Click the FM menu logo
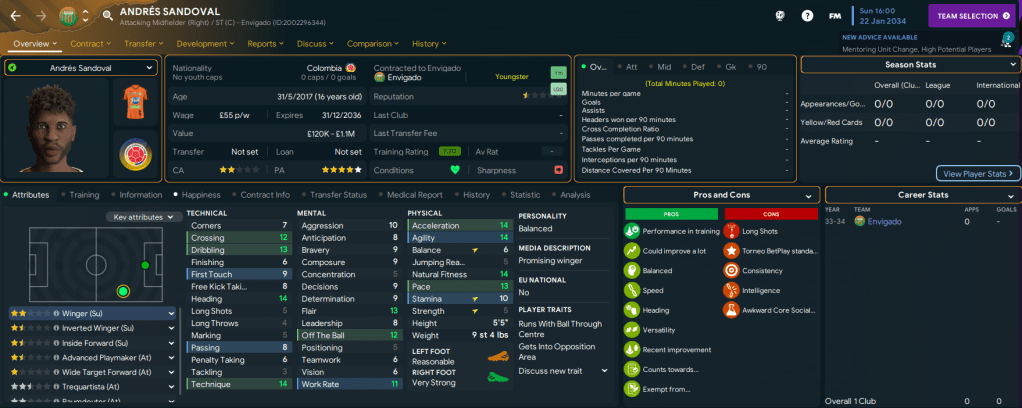 coord(834,16)
